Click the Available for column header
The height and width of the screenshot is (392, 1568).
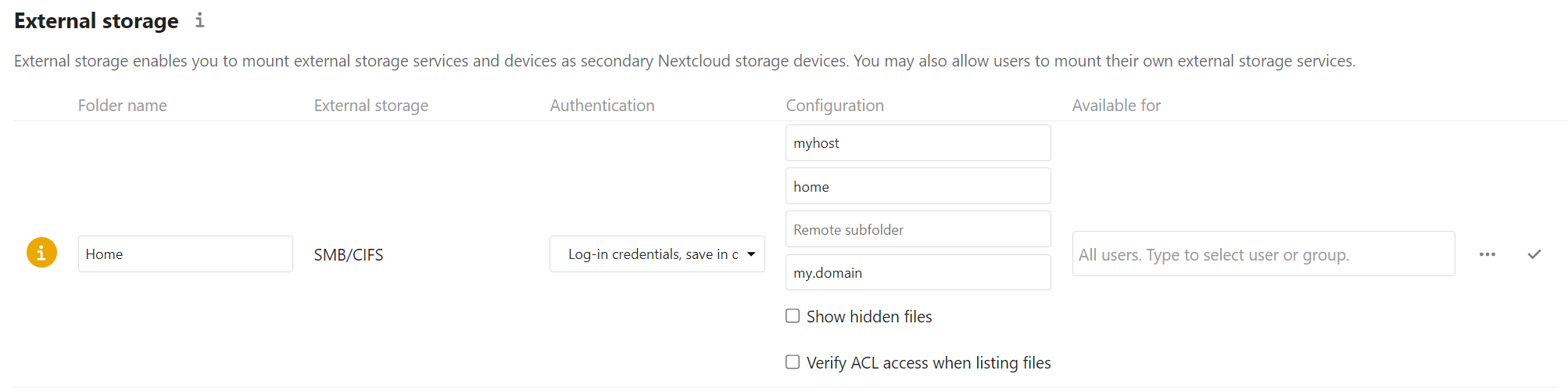[x=1116, y=106]
